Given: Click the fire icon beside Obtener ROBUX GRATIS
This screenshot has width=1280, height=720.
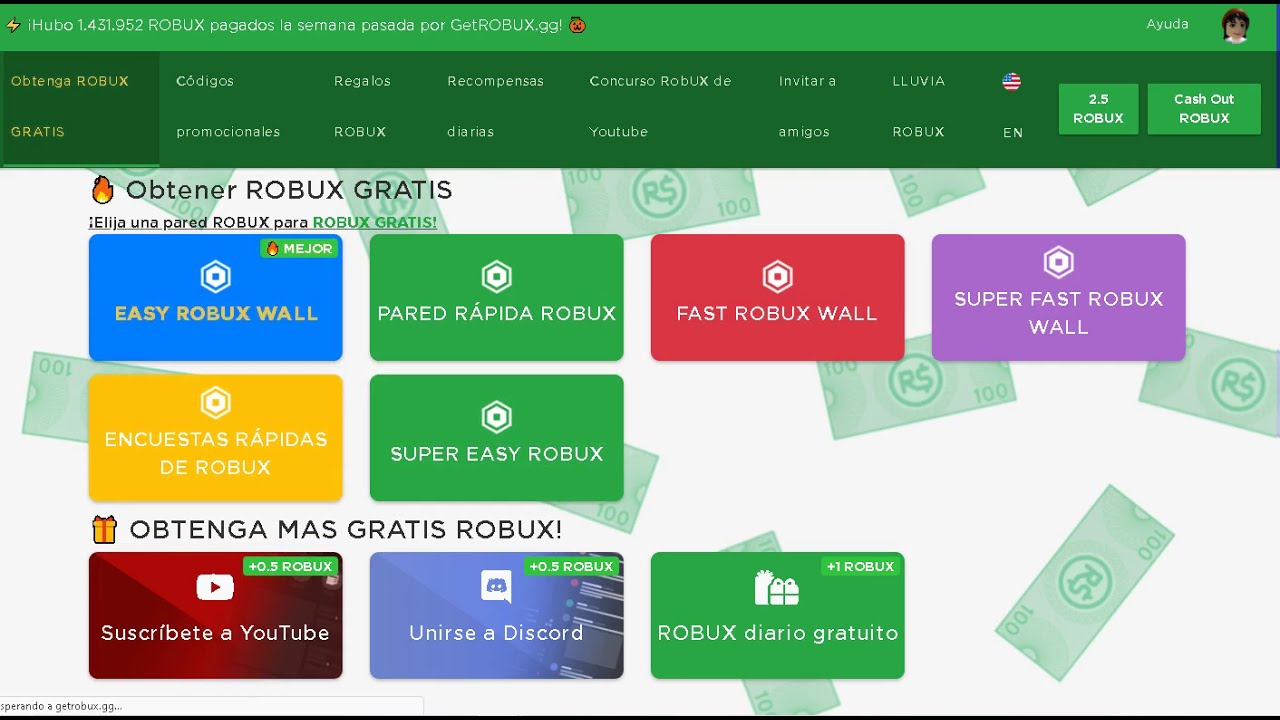Looking at the screenshot, I should point(102,189).
